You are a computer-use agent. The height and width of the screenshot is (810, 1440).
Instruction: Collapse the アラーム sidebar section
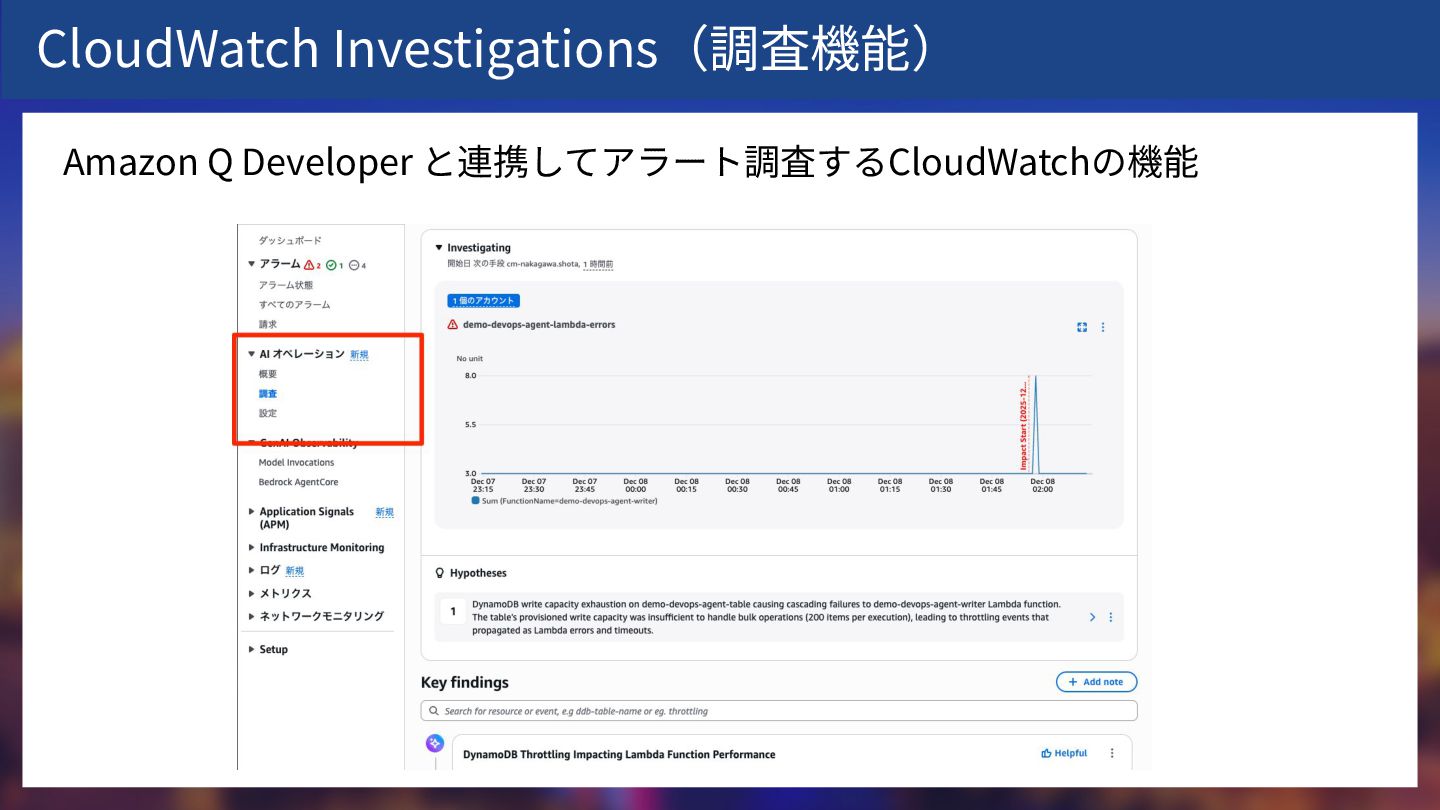point(252,264)
